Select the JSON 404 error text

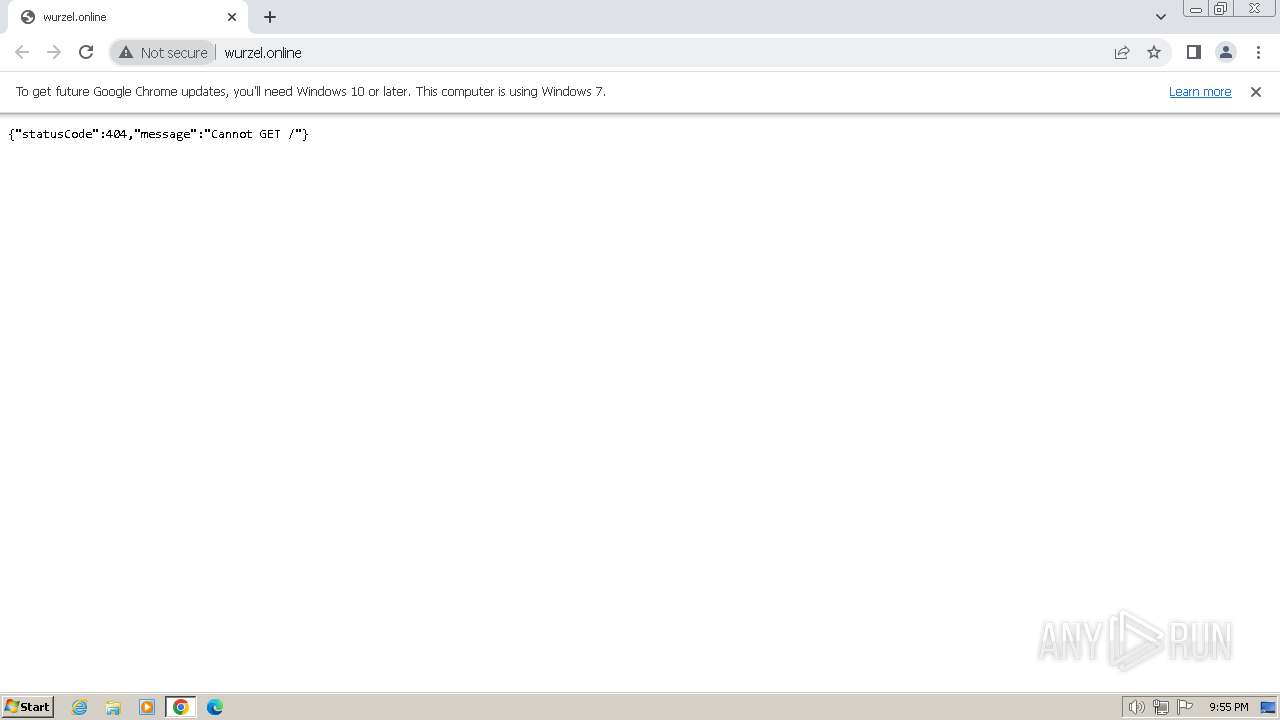click(x=158, y=134)
